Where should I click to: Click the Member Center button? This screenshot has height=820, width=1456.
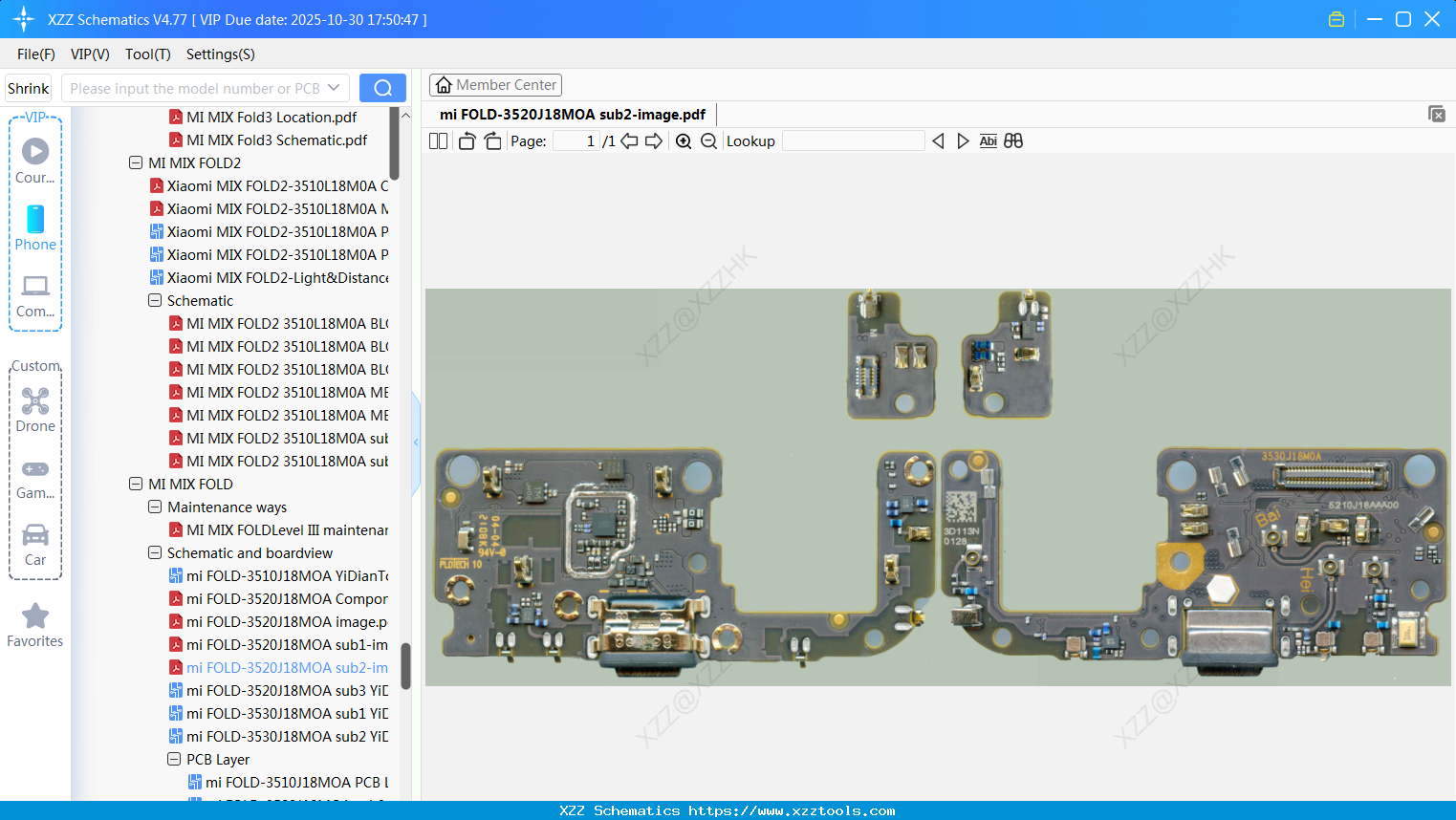point(495,85)
